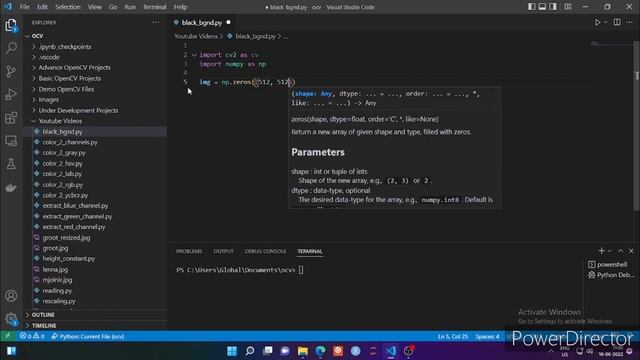Run the Python file with play button
640x360 pixels.
[x=597, y=22]
